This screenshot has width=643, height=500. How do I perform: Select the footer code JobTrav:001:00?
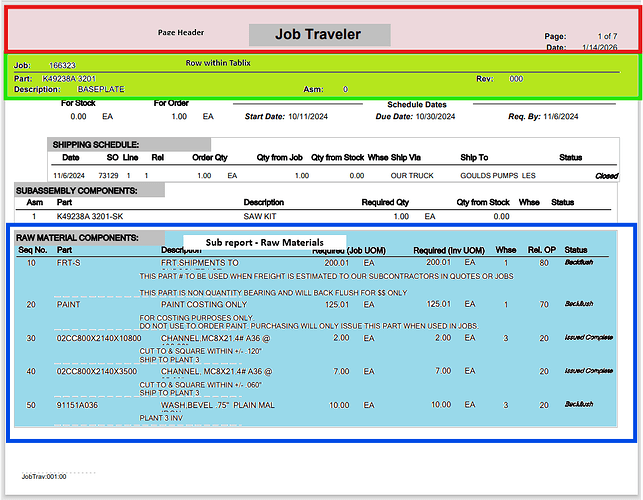[44, 477]
